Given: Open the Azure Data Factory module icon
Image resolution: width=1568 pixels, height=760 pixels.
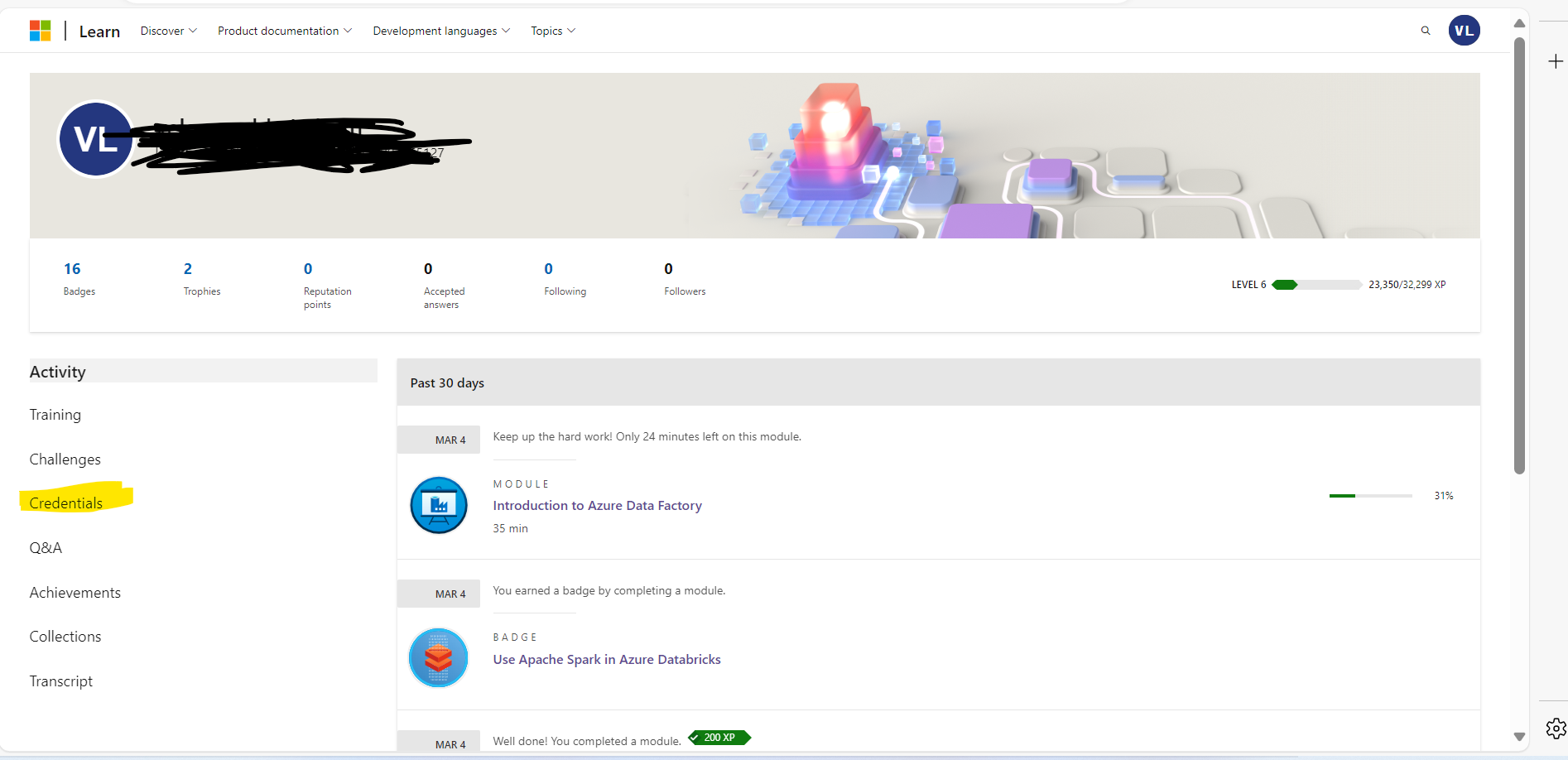Looking at the screenshot, I should click(439, 505).
